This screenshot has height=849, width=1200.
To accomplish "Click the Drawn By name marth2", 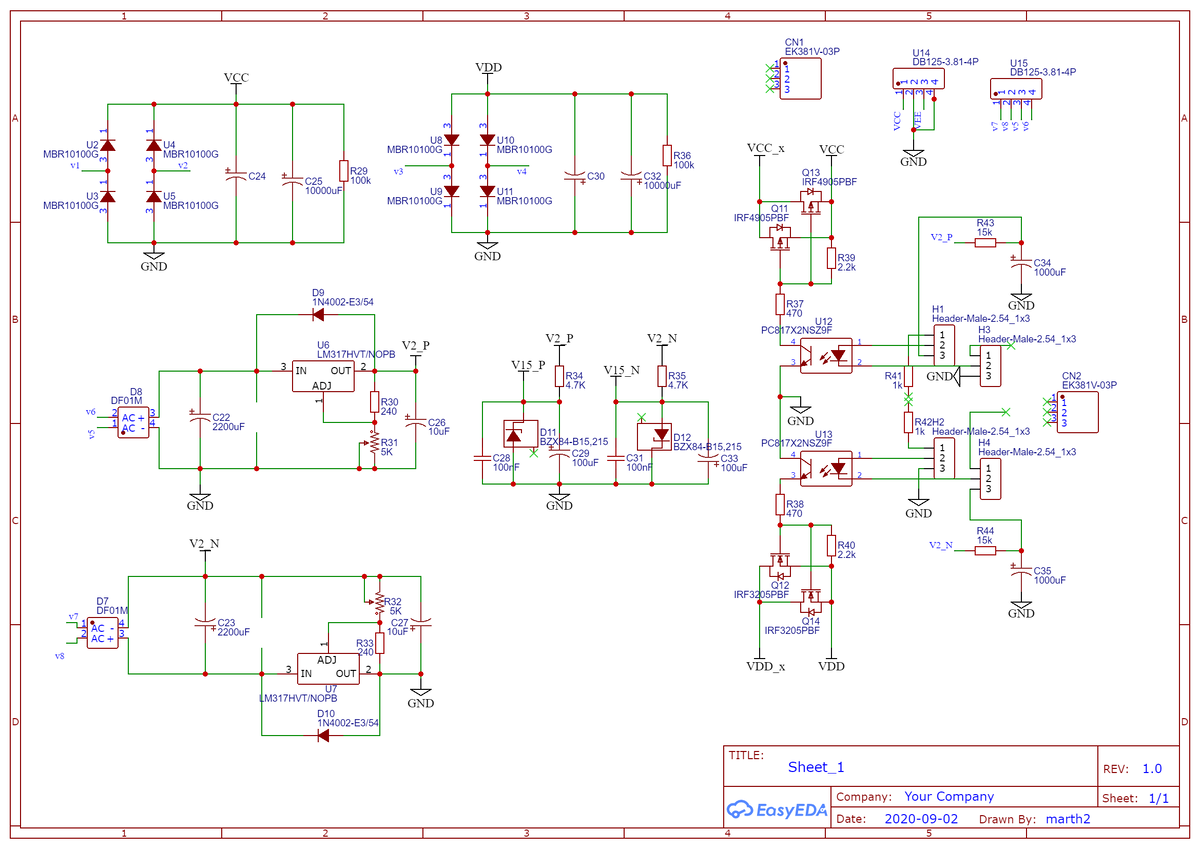I will click(x=1067, y=819).
